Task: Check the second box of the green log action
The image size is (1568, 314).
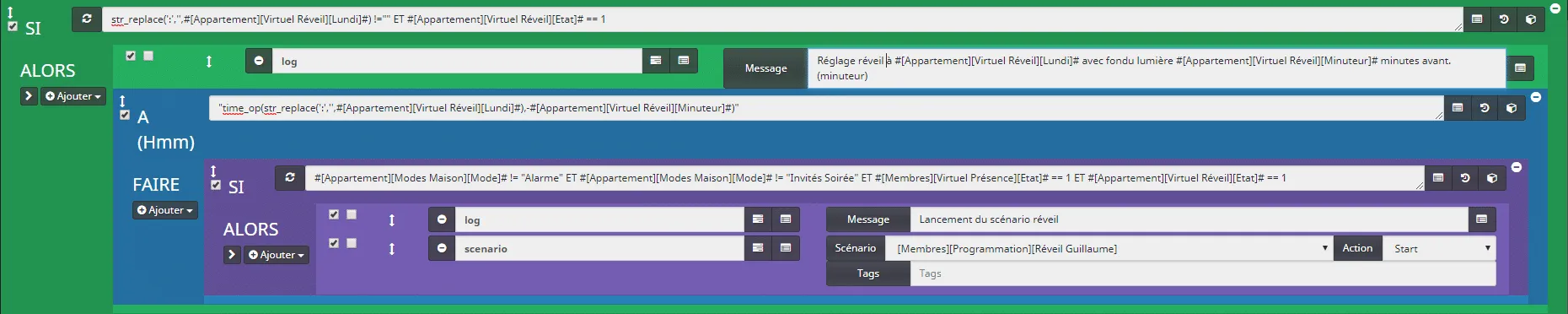Action: tap(148, 56)
